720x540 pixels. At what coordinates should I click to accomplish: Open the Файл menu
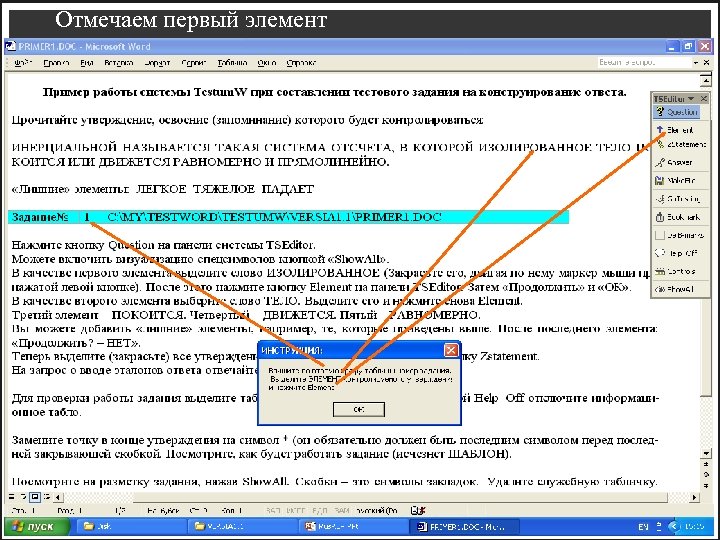coord(22,63)
